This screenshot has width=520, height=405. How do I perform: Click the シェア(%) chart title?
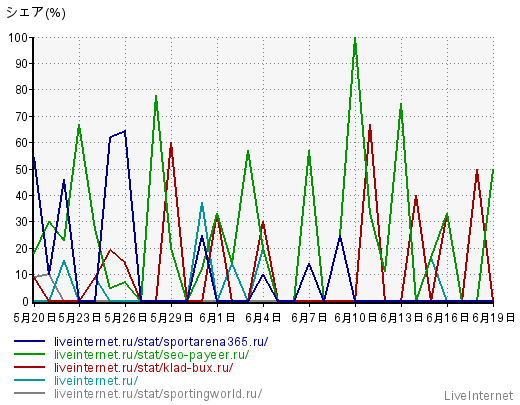click(36, 13)
